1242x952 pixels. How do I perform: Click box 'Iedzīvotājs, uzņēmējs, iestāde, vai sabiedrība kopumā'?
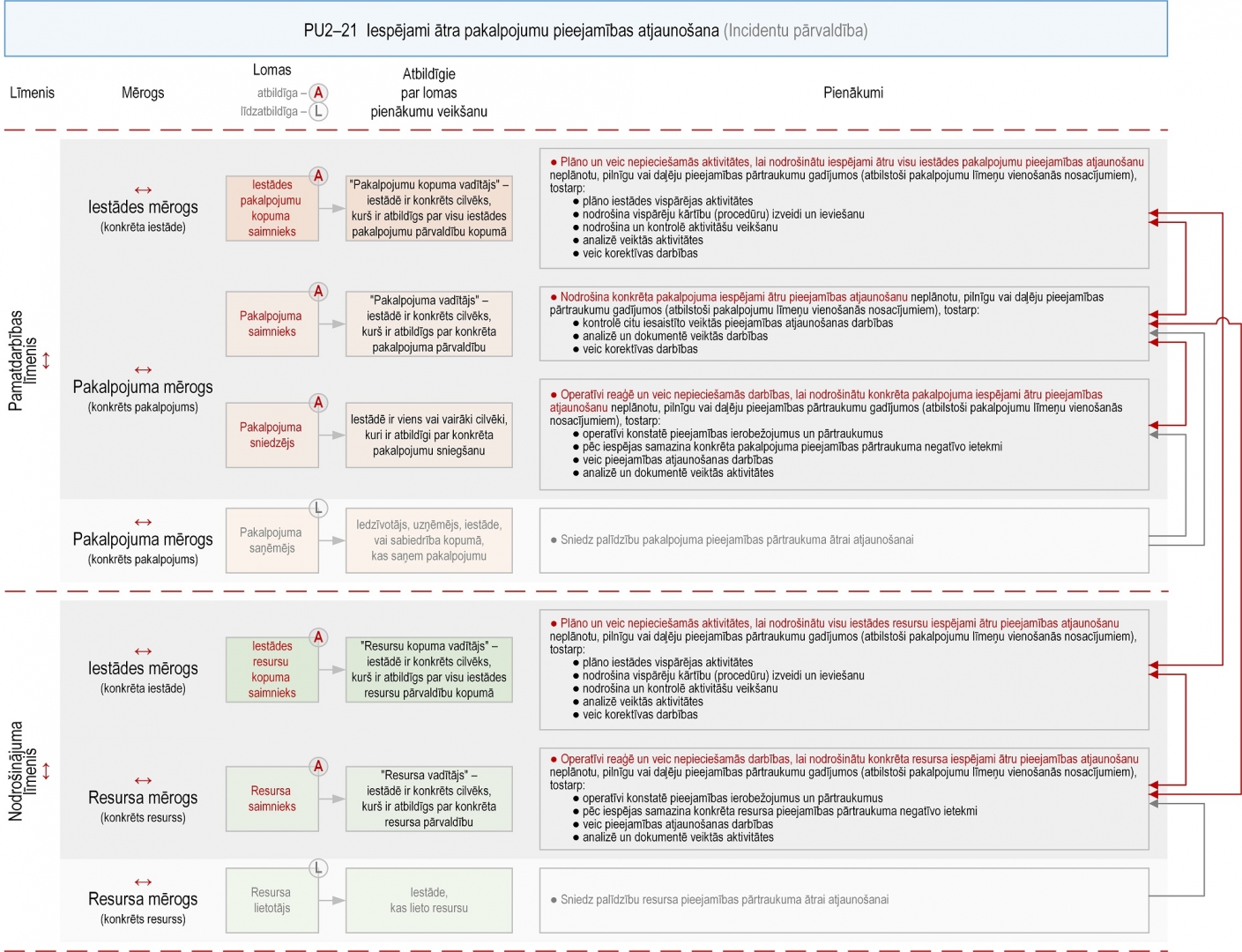click(429, 540)
